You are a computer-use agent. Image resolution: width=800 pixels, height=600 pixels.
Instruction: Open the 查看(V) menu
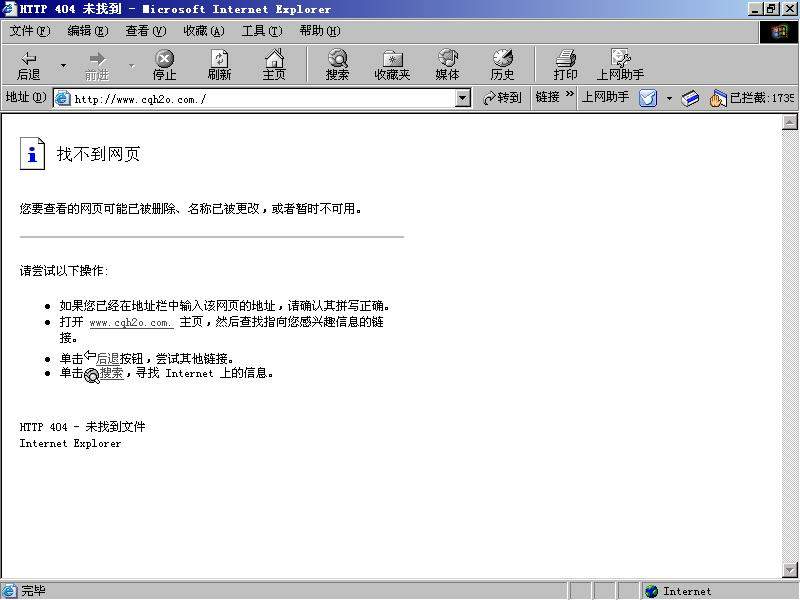tap(146, 31)
